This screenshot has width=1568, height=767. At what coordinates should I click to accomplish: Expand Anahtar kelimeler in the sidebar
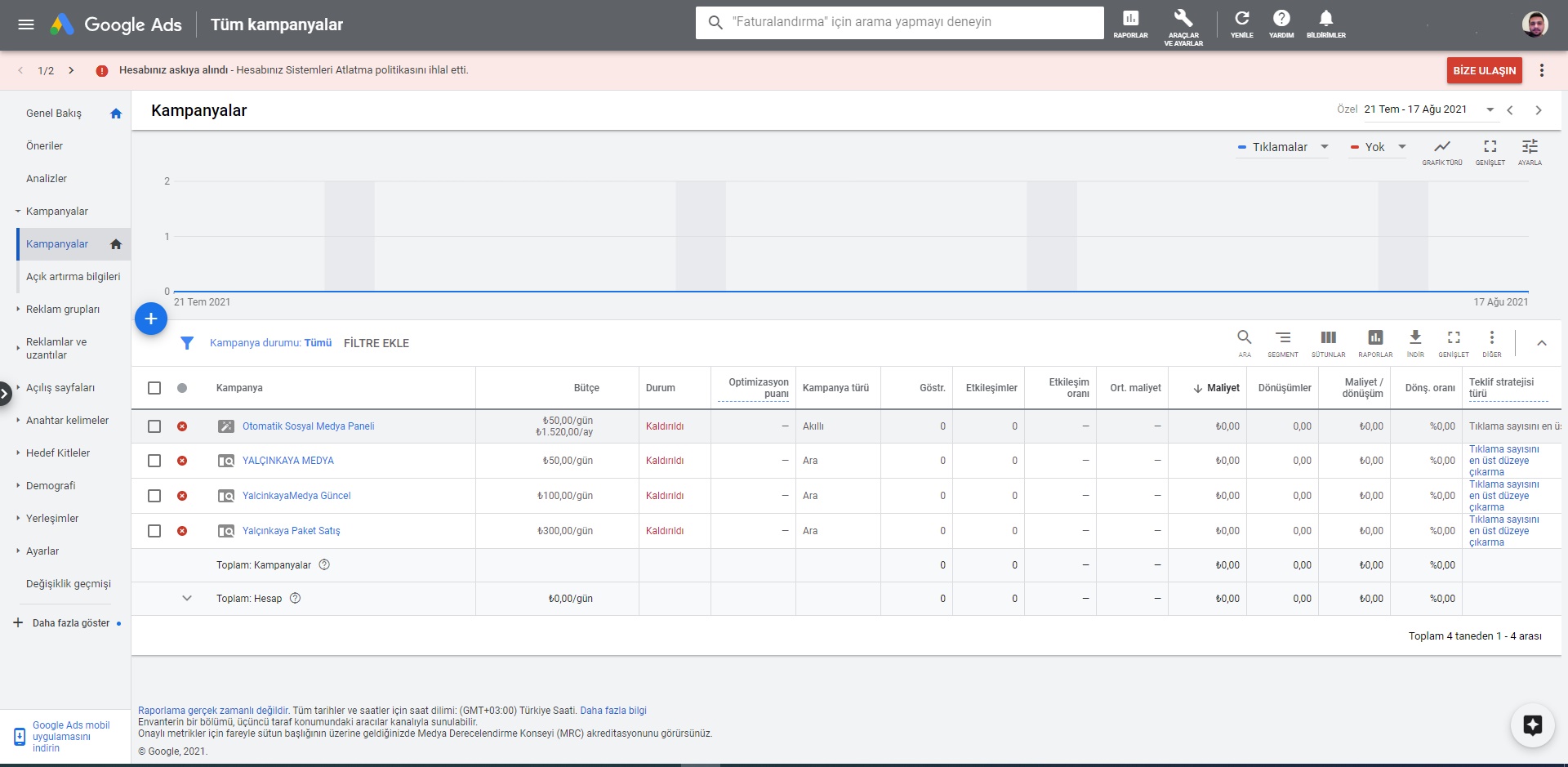tap(18, 421)
